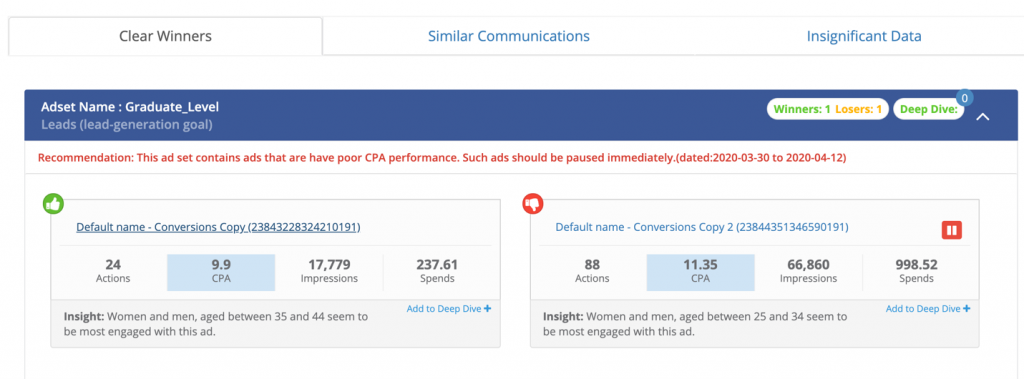The image size is (1024, 379).
Task: Click the Deep Dive count badge
Action: pyautogui.click(x=965, y=97)
